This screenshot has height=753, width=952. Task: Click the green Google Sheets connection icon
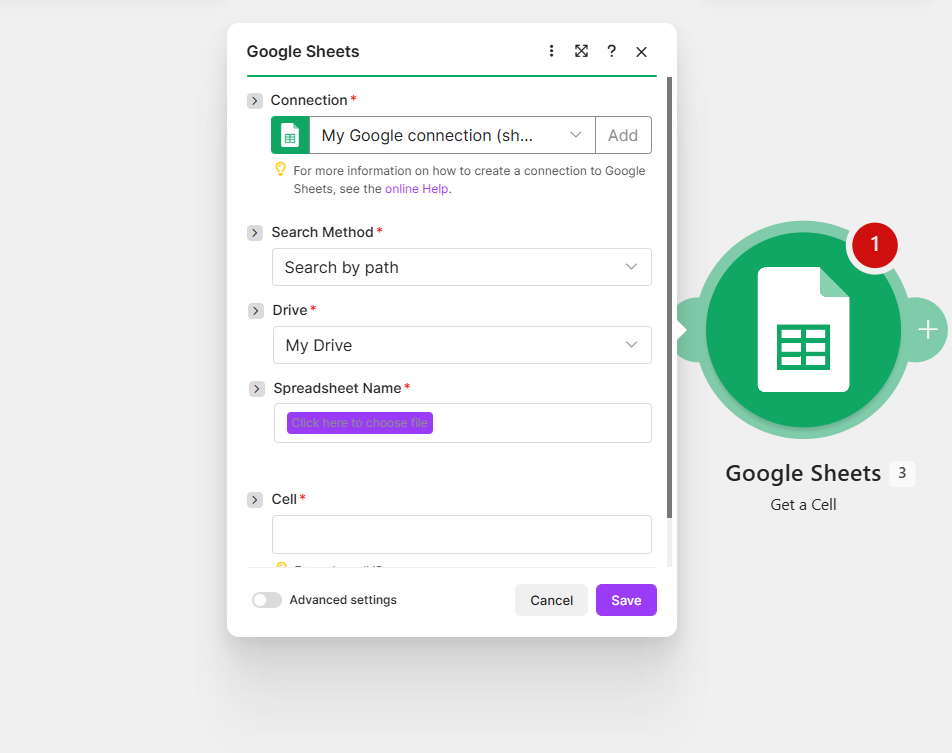(290, 135)
